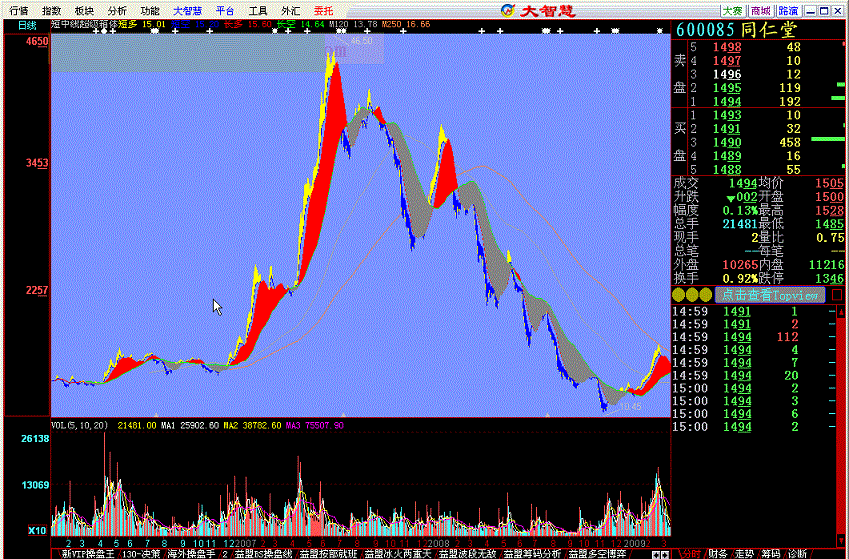
Task: Switch to the 益盟多空博弈 tab
Action: (x=597, y=554)
